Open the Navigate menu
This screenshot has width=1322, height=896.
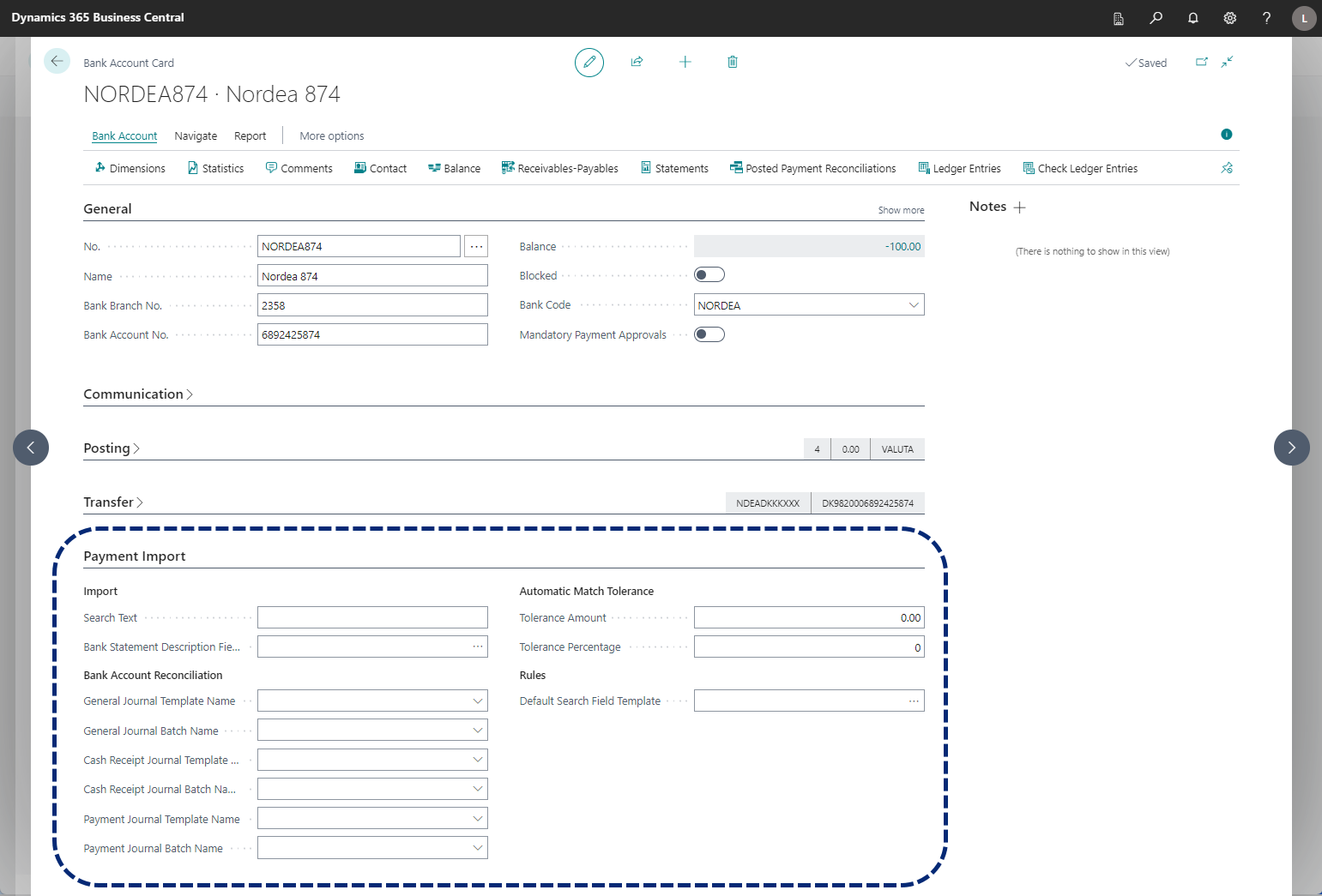click(196, 135)
